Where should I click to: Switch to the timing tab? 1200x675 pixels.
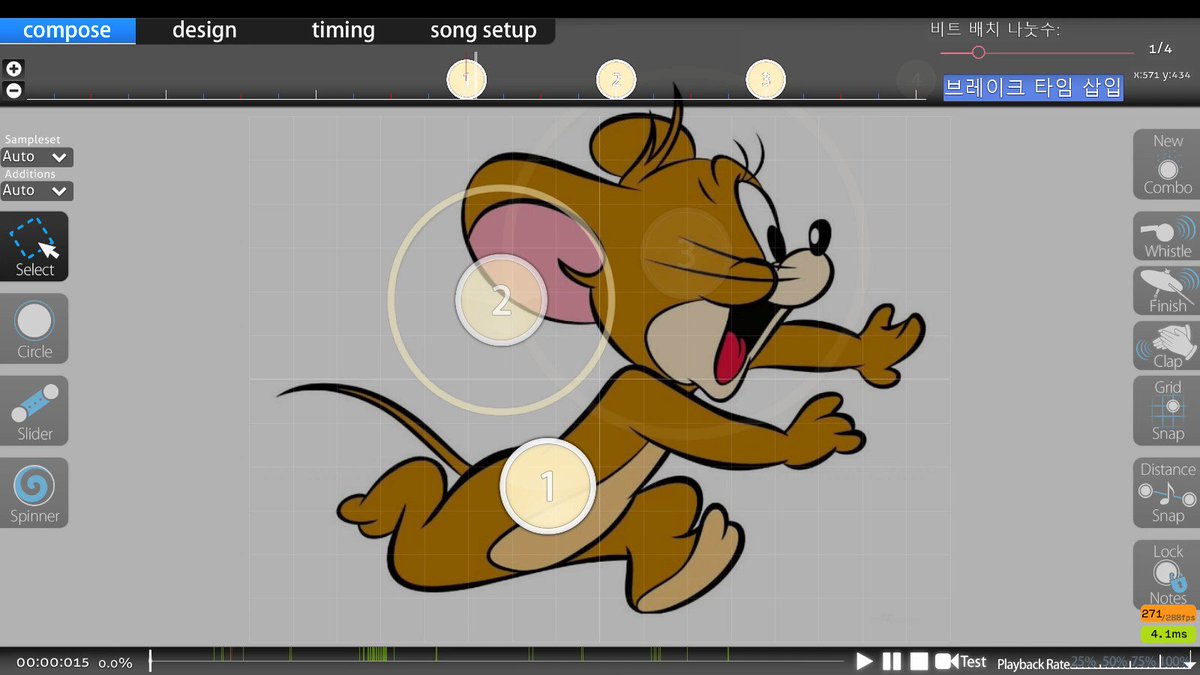343,30
